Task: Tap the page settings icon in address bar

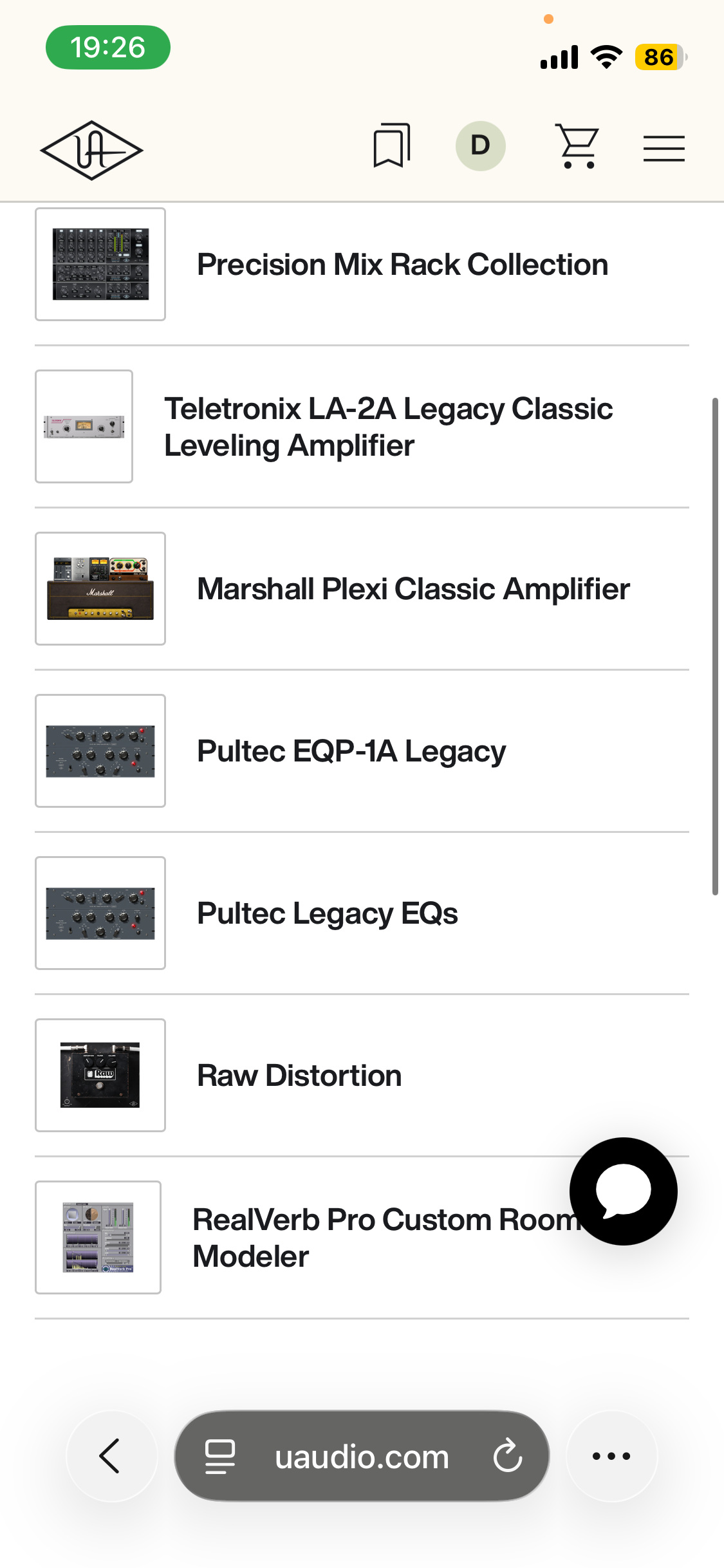Action: (x=220, y=1457)
